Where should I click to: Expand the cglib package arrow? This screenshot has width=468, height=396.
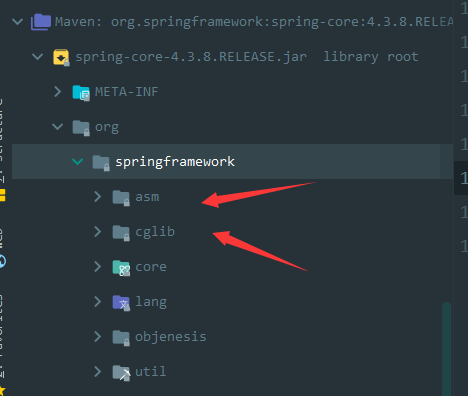(x=98, y=232)
